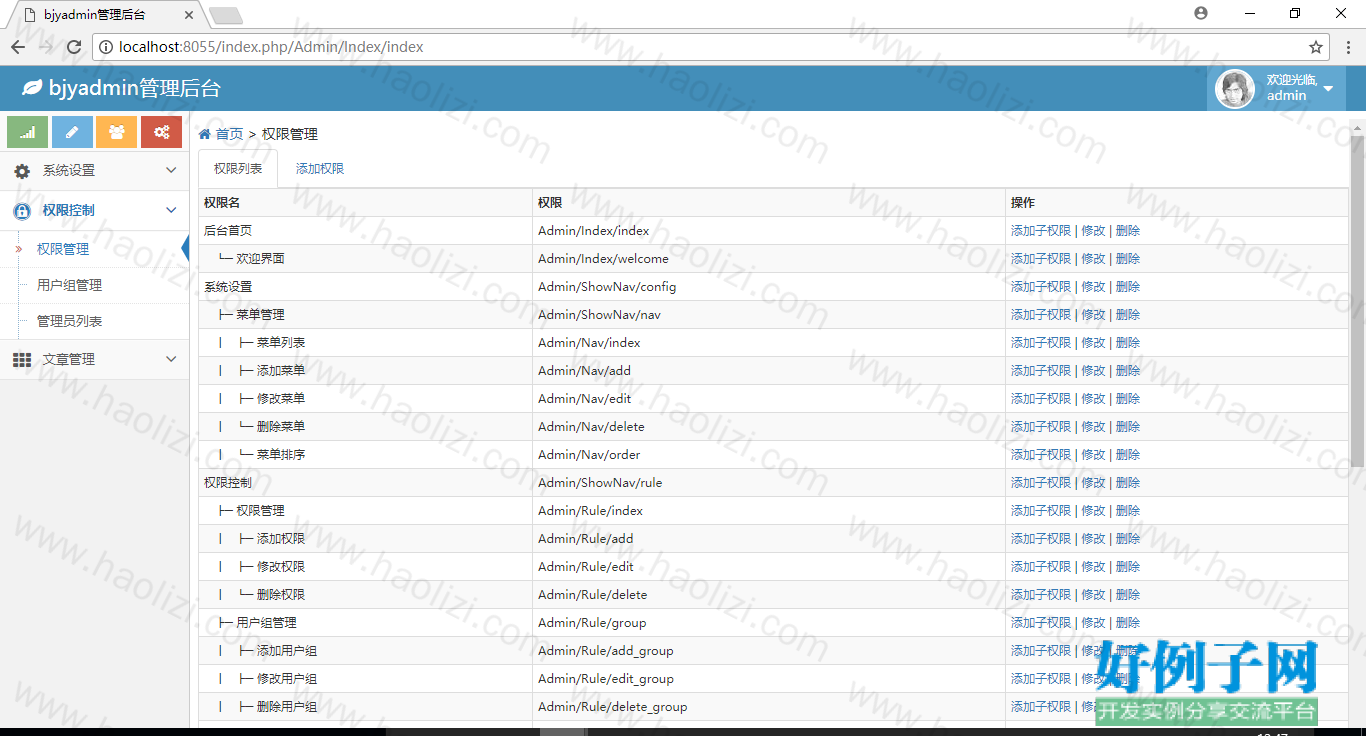Click bjyadmin管理后台 header title
1366x736 pixels.
pyautogui.click(x=135, y=88)
